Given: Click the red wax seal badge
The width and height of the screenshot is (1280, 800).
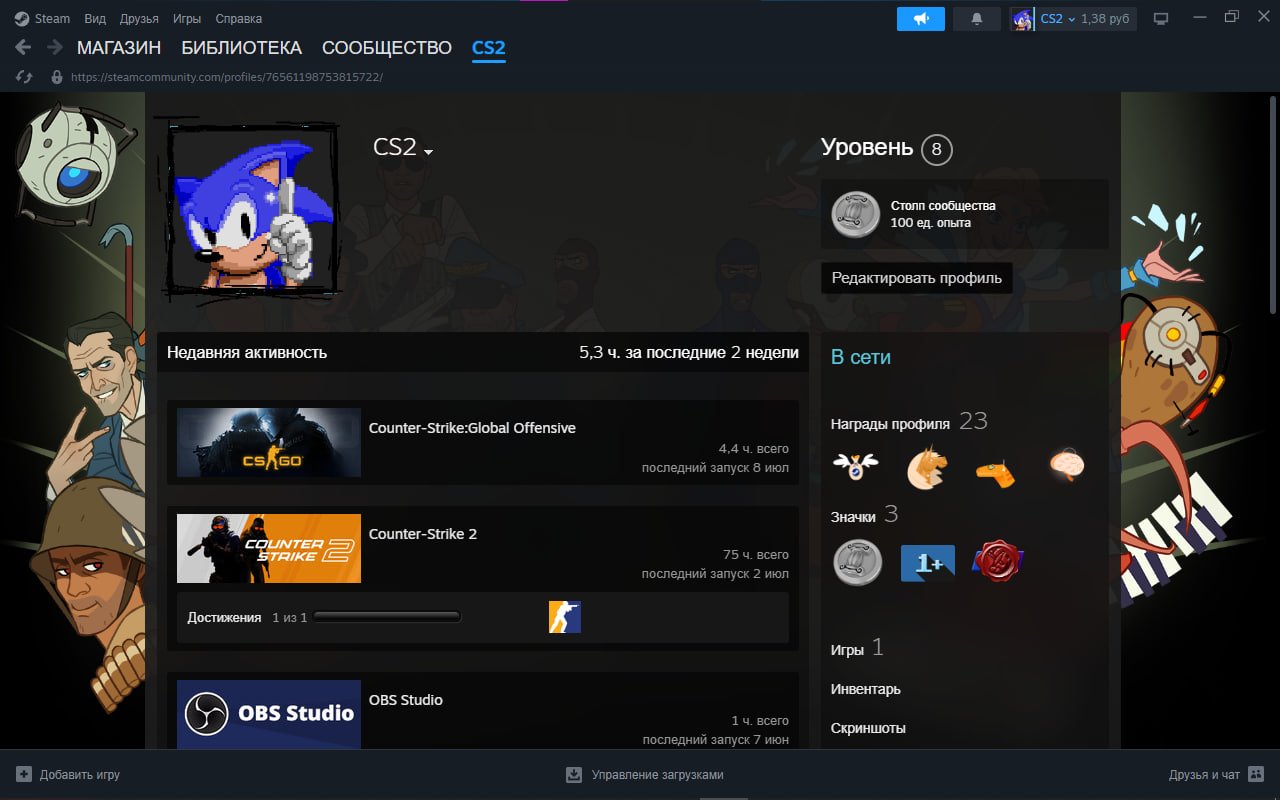Looking at the screenshot, I should pos(997,562).
